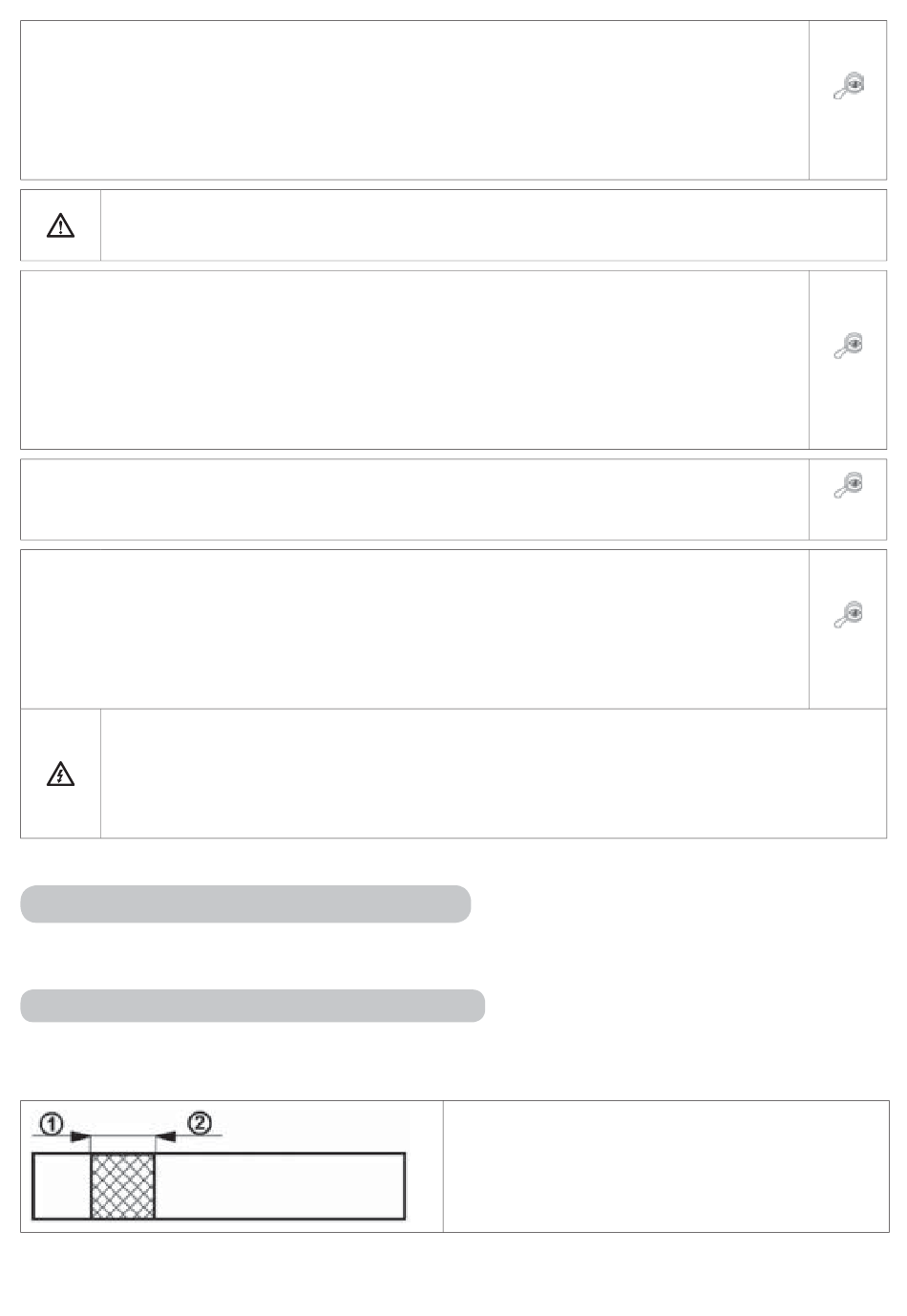Click the lightning bolt electrical hazard icon
Viewport: 907px width, 1316px height.
click(60, 775)
